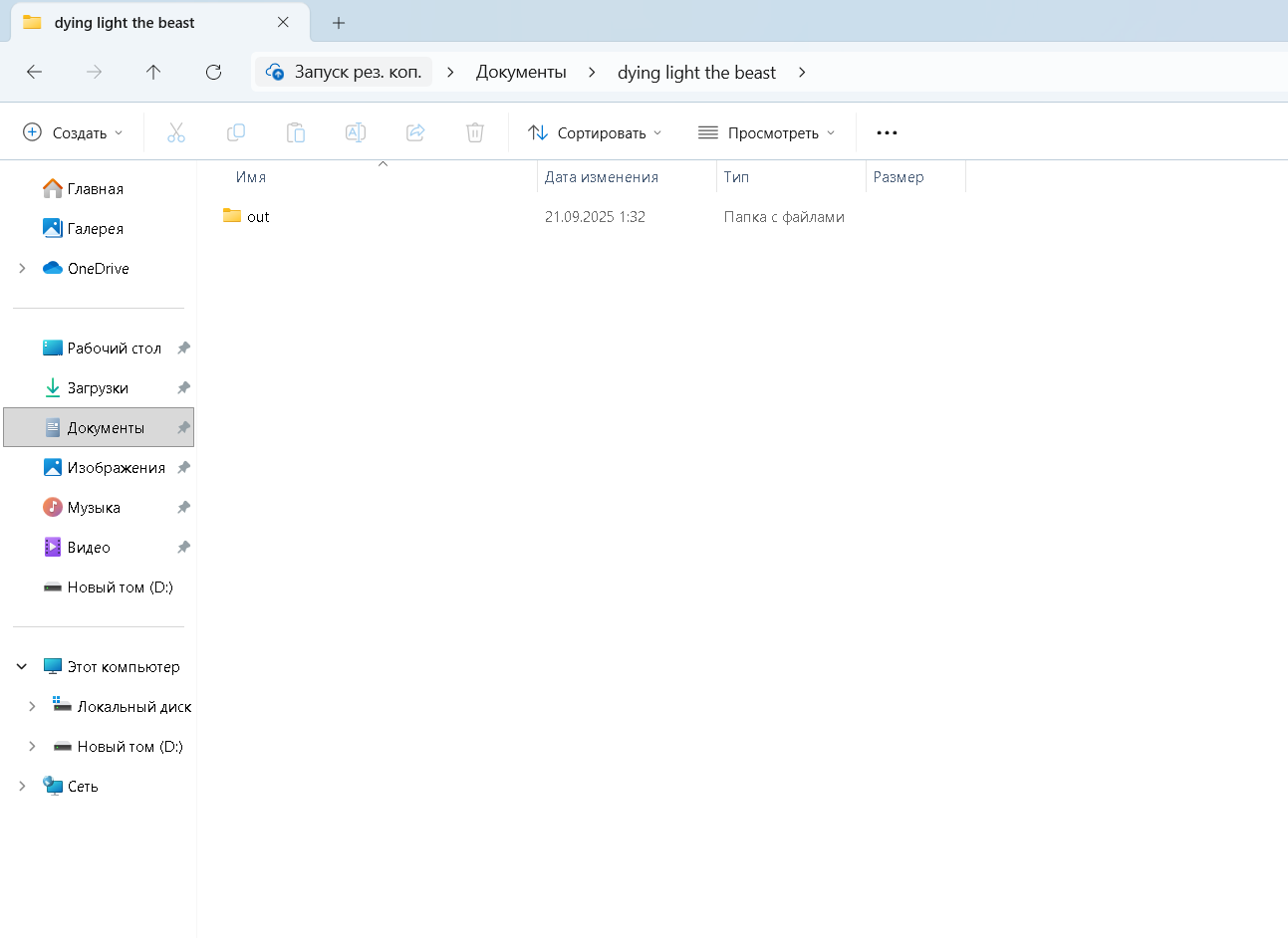Screen dimensions: 1288x938
Task: Collapse the Этот компьютер tree node
Action: tap(22, 667)
